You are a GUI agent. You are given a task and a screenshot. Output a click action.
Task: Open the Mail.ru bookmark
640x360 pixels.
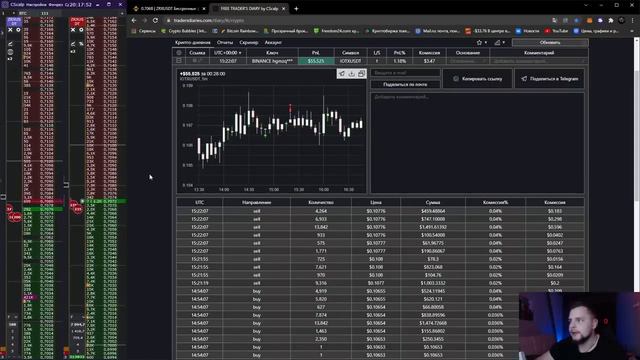point(437,31)
